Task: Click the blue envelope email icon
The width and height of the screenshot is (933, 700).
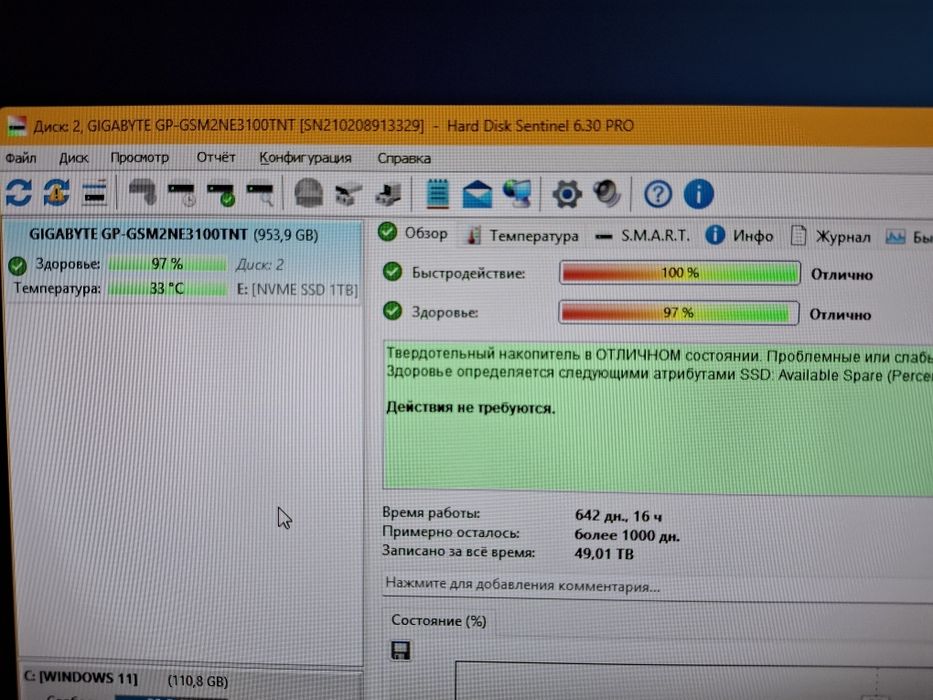Action: pyautogui.click(x=477, y=194)
